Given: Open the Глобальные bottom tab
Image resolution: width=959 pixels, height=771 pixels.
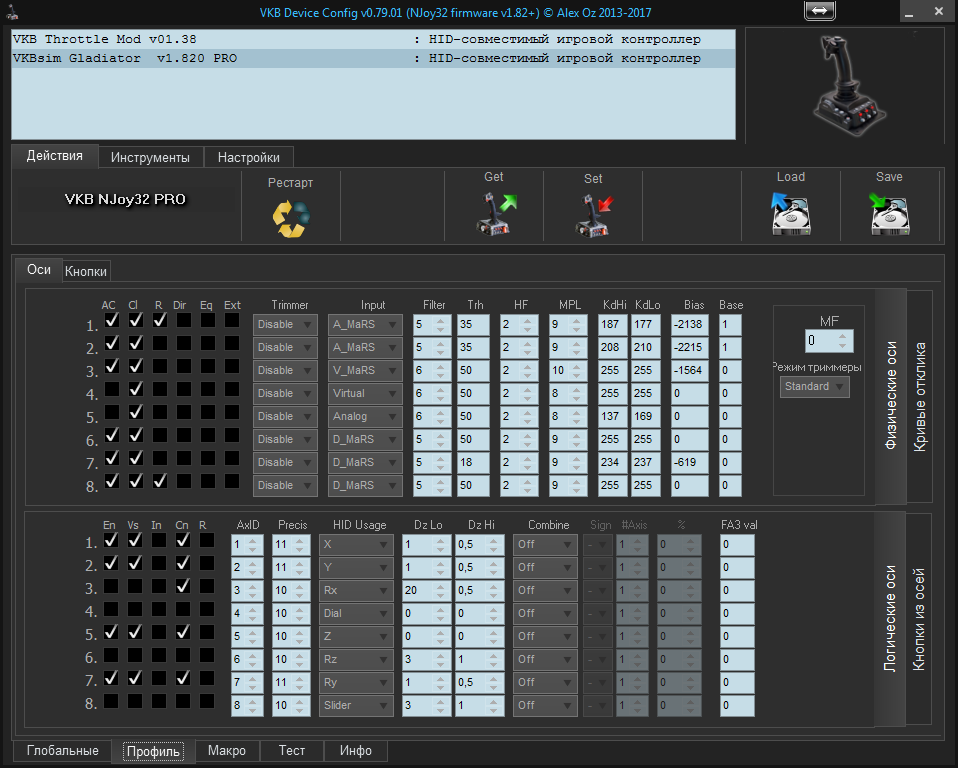Looking at the screenshot, I should pos(62,751).
